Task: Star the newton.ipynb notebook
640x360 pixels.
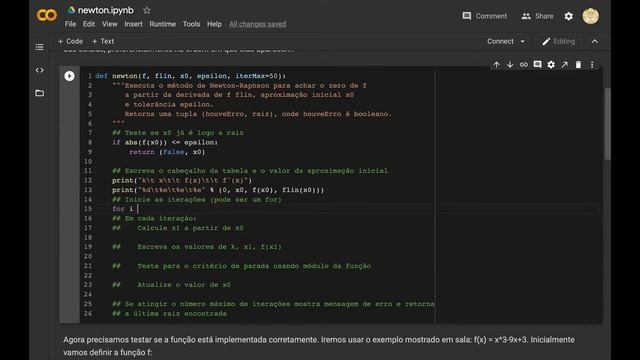Action: (x=147, y=10)
